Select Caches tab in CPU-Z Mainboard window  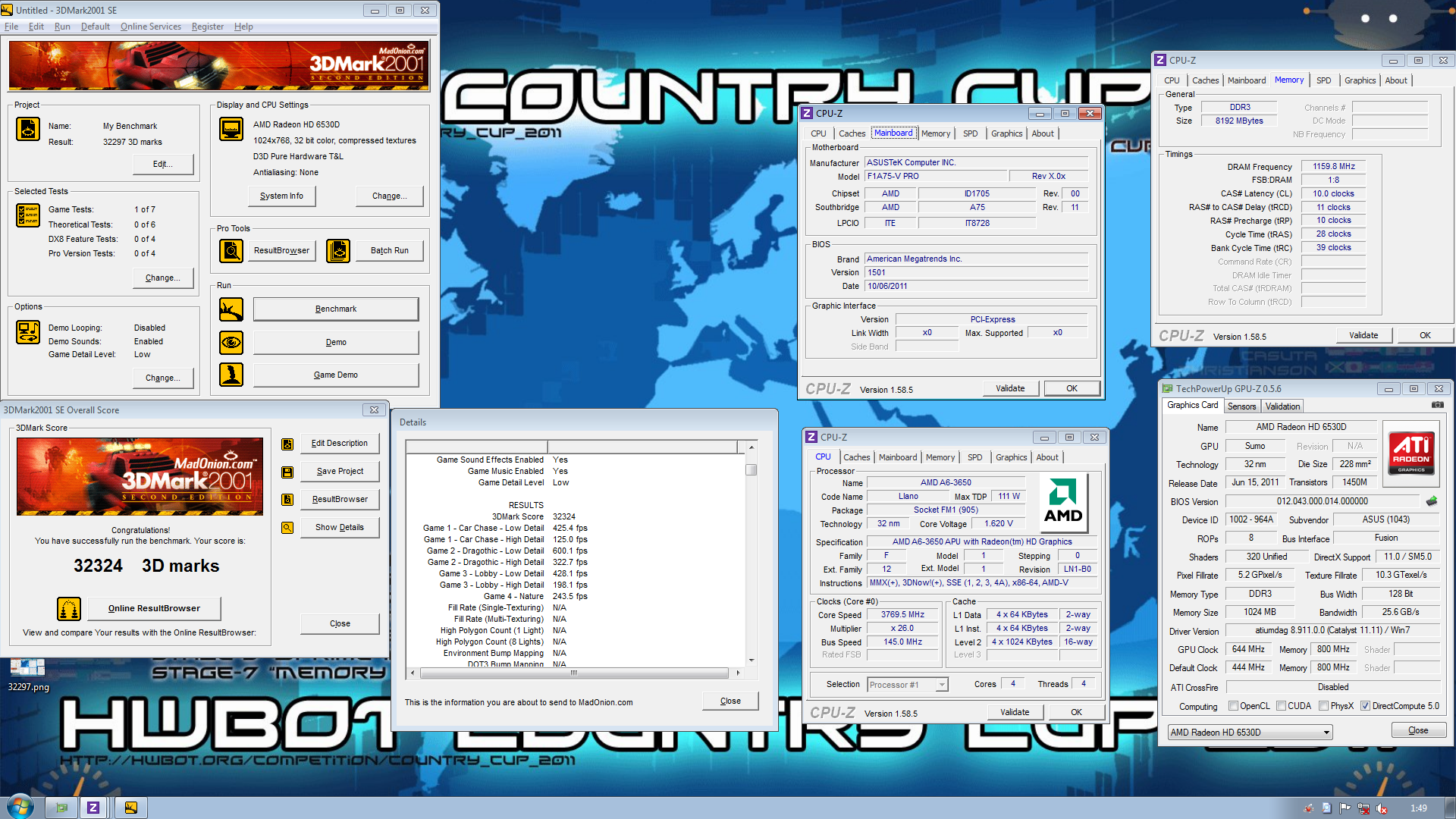[x=852, y=133]
